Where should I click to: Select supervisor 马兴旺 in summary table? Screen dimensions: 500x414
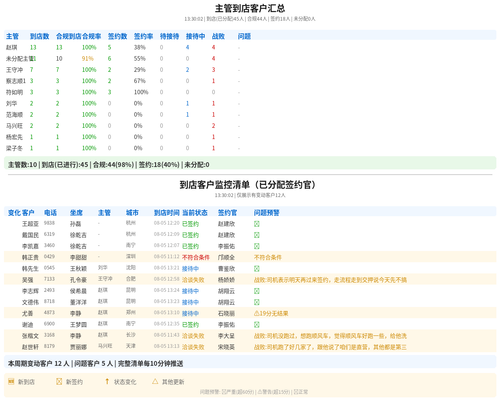click(x=14, y=126)
